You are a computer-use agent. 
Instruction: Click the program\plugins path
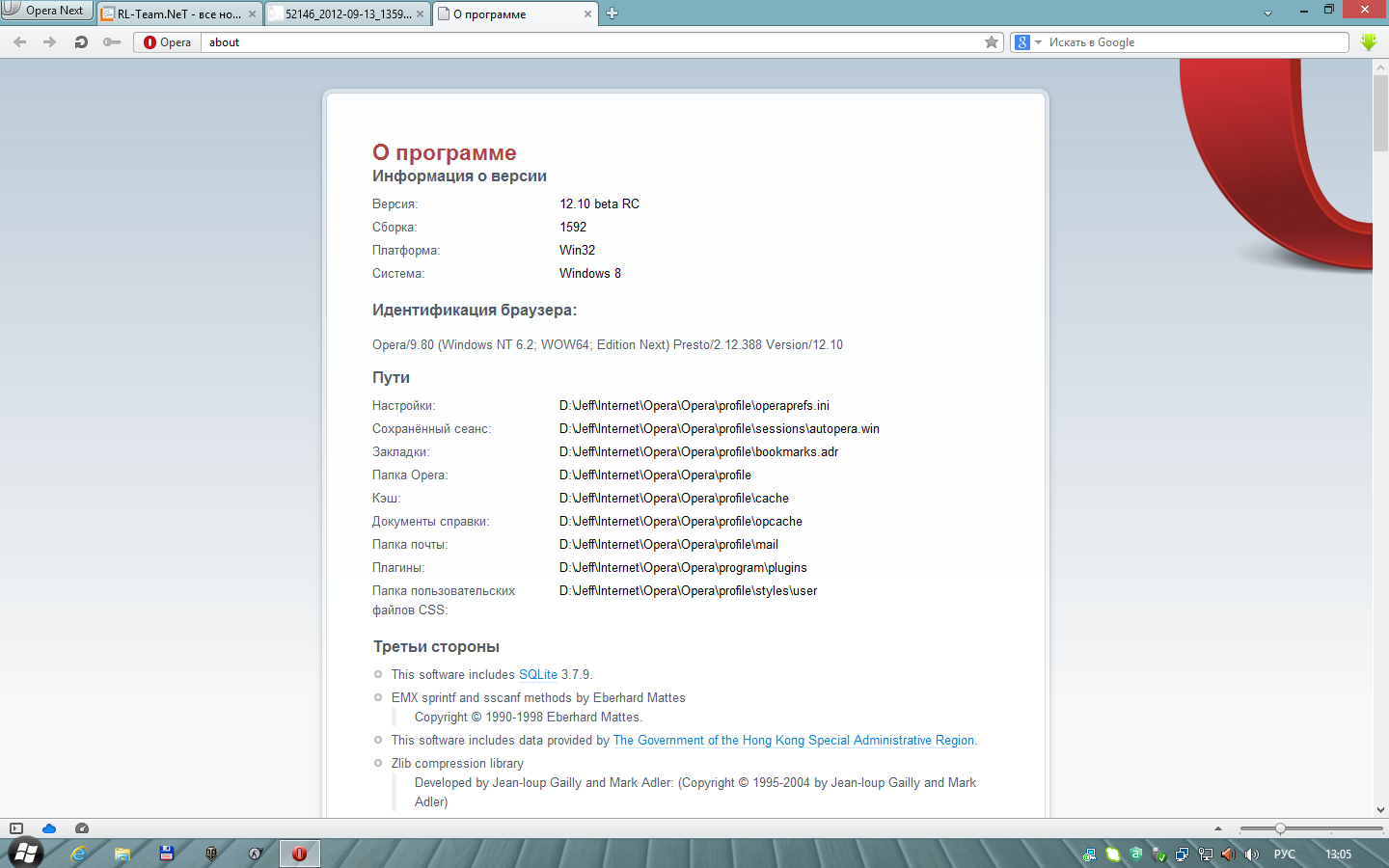tap(683, 568)
